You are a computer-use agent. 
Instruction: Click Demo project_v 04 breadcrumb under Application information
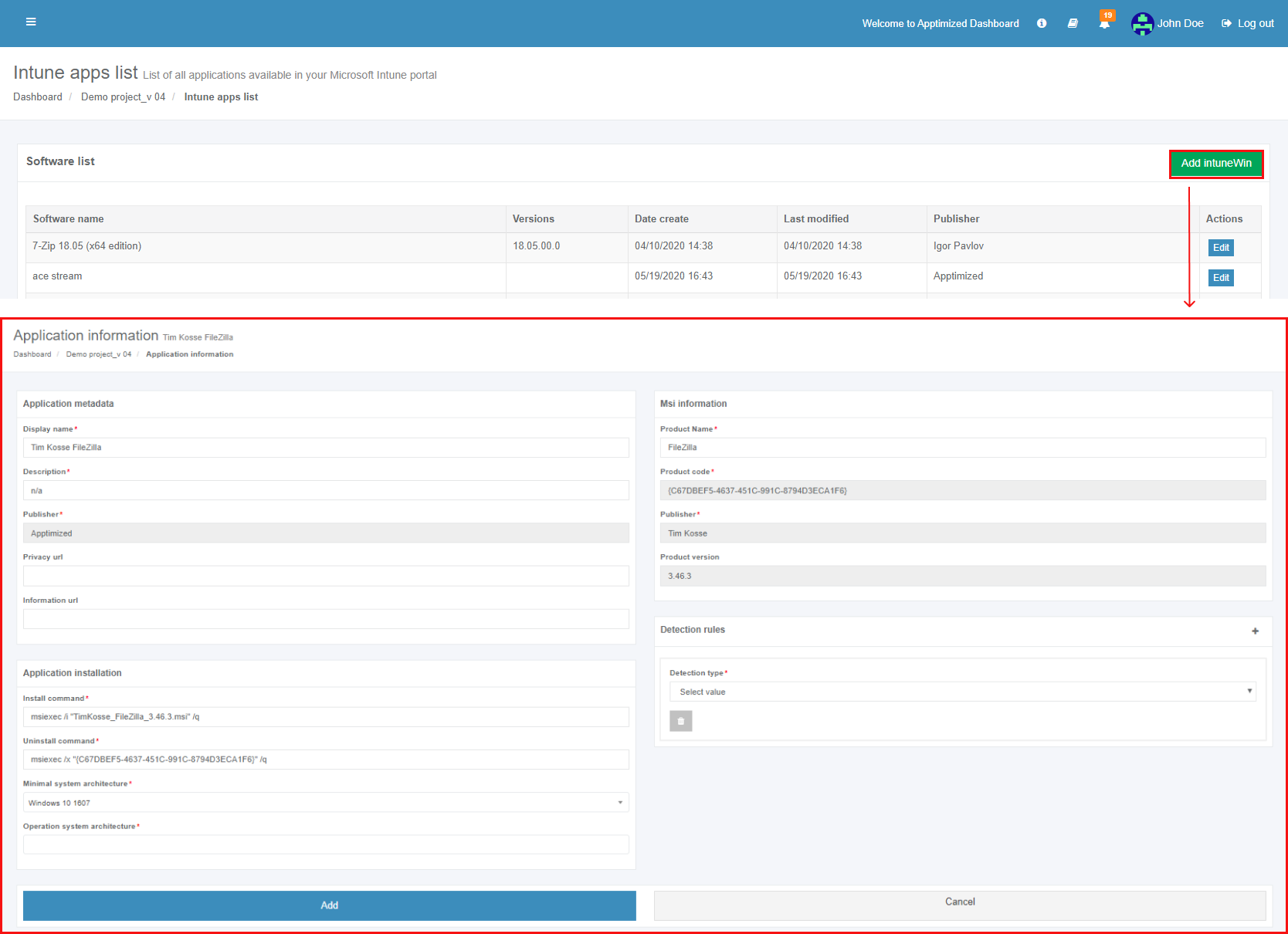[99, 354]
